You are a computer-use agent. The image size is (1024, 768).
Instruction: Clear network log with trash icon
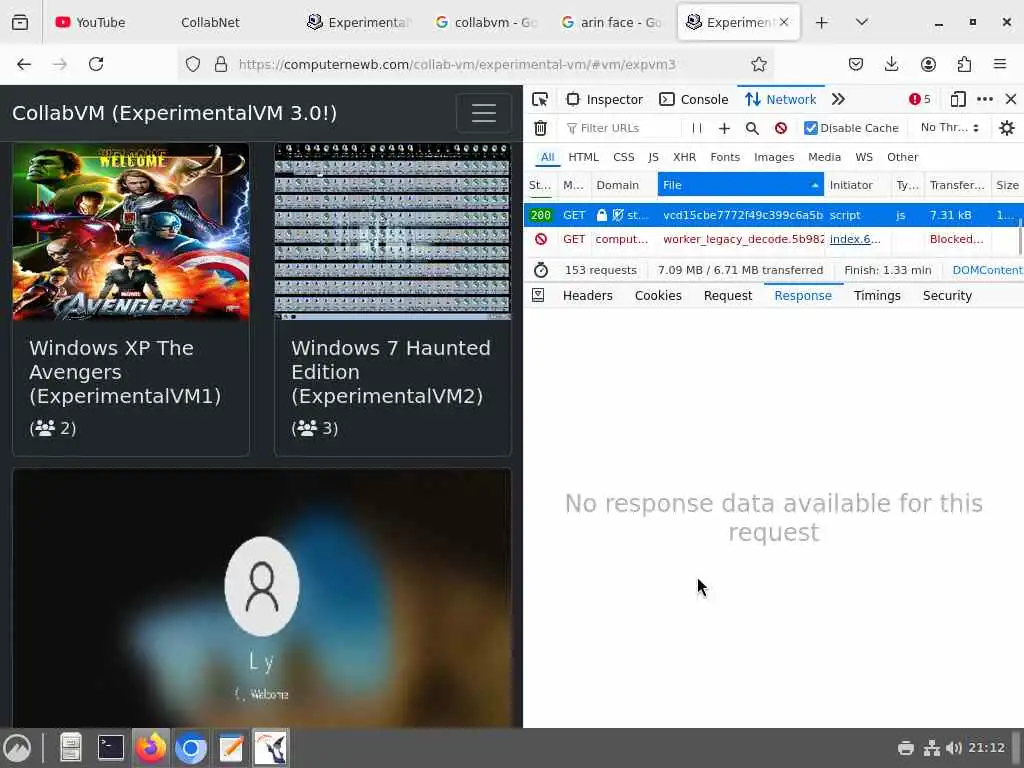(540, 128)
